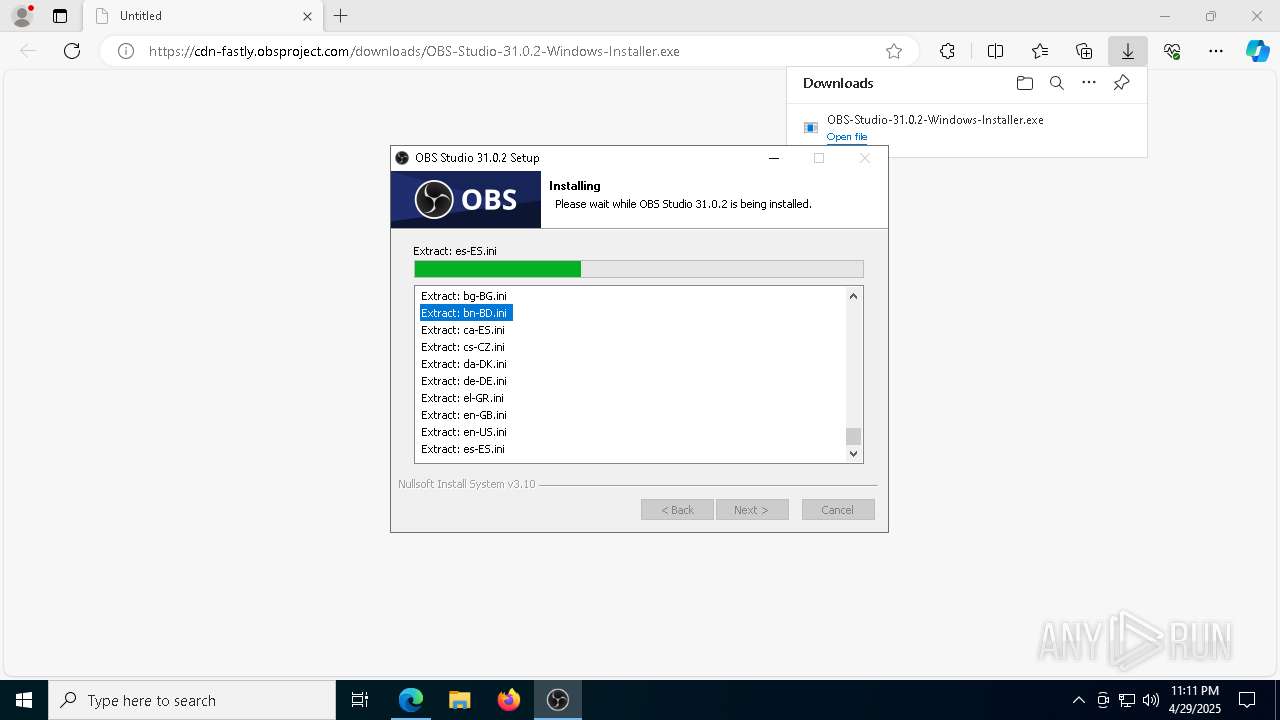
Task: Click the log scrollbar thumb
Action: point(853,436)
